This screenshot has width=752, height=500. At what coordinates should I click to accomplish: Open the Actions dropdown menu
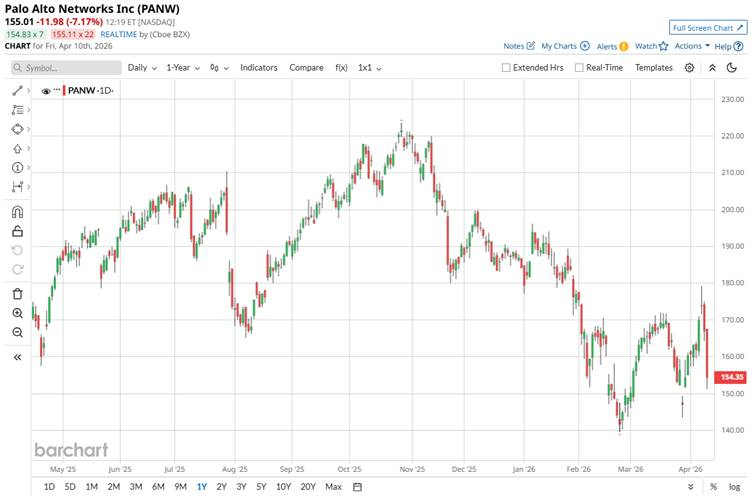tap(691, 46)
